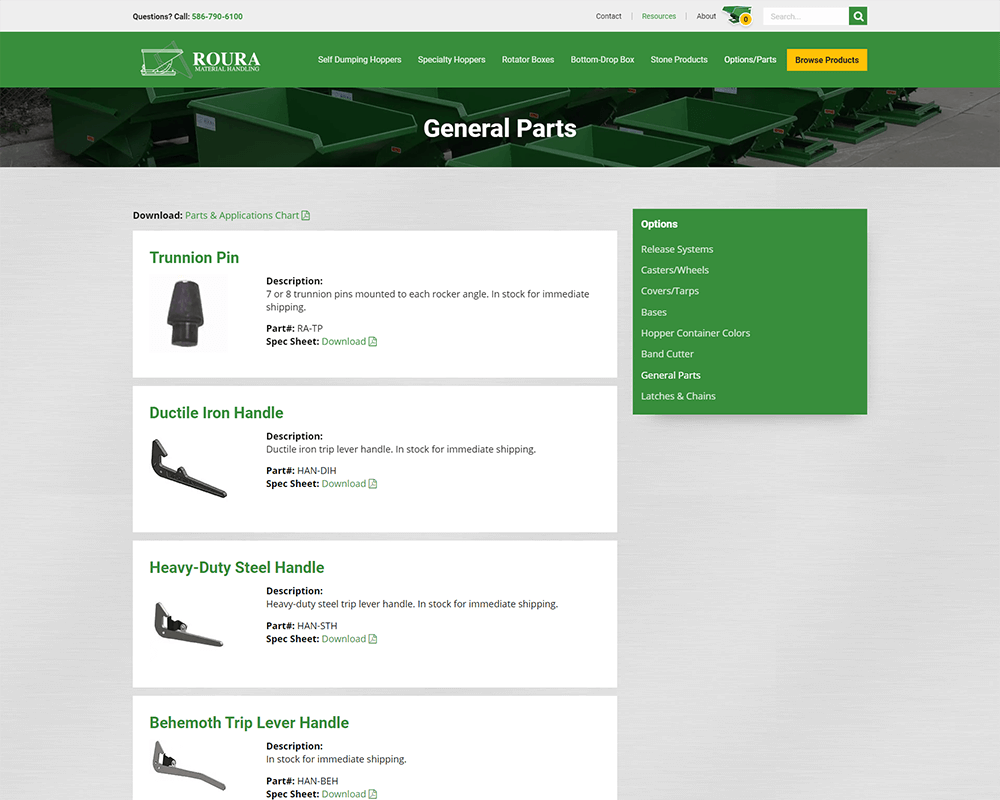This screenshot has height=800, width=1000.
Task: Open the Rotator Boxes menu
Action: (528, 60)
